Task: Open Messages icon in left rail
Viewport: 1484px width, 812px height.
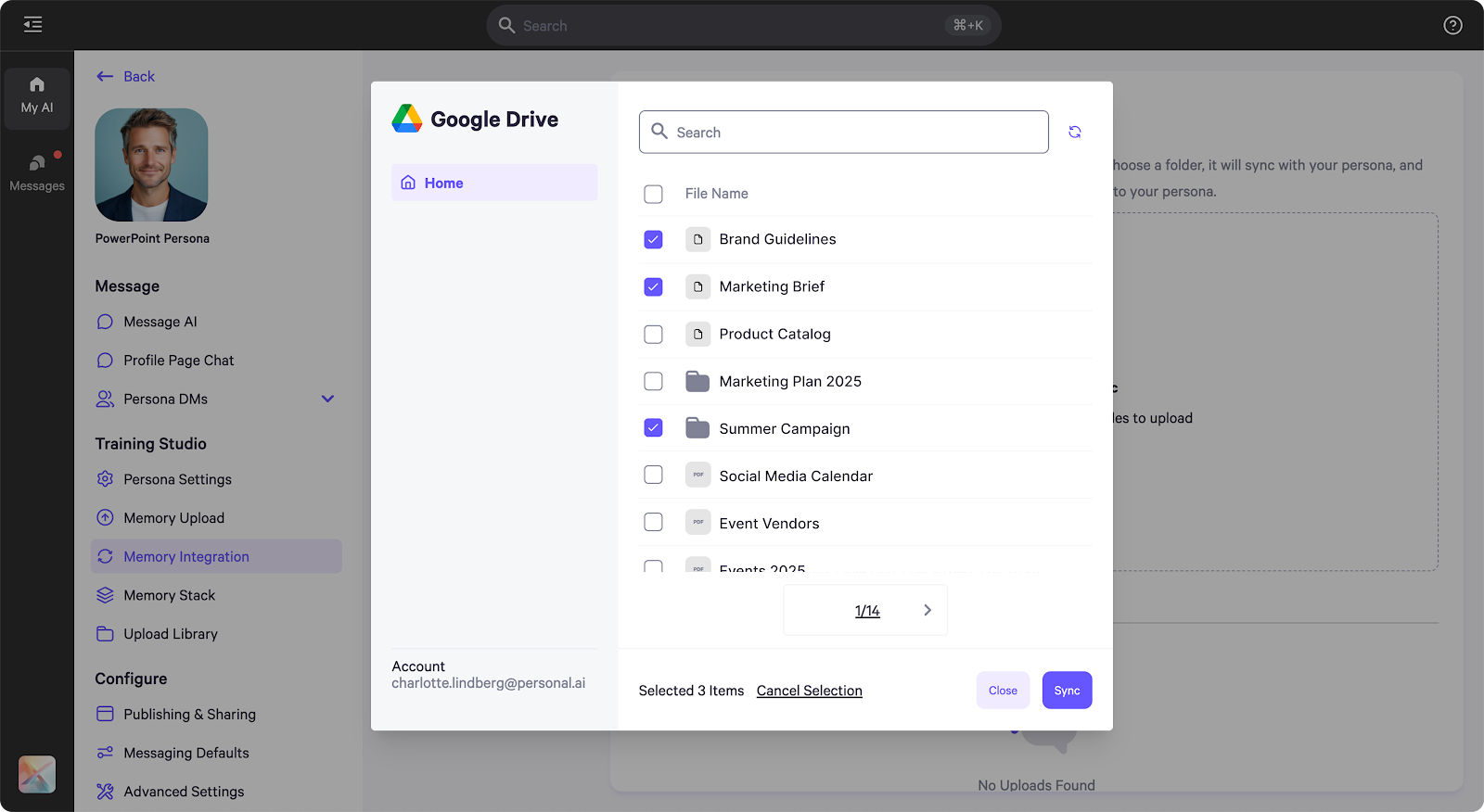Action: tap(37, 163)
